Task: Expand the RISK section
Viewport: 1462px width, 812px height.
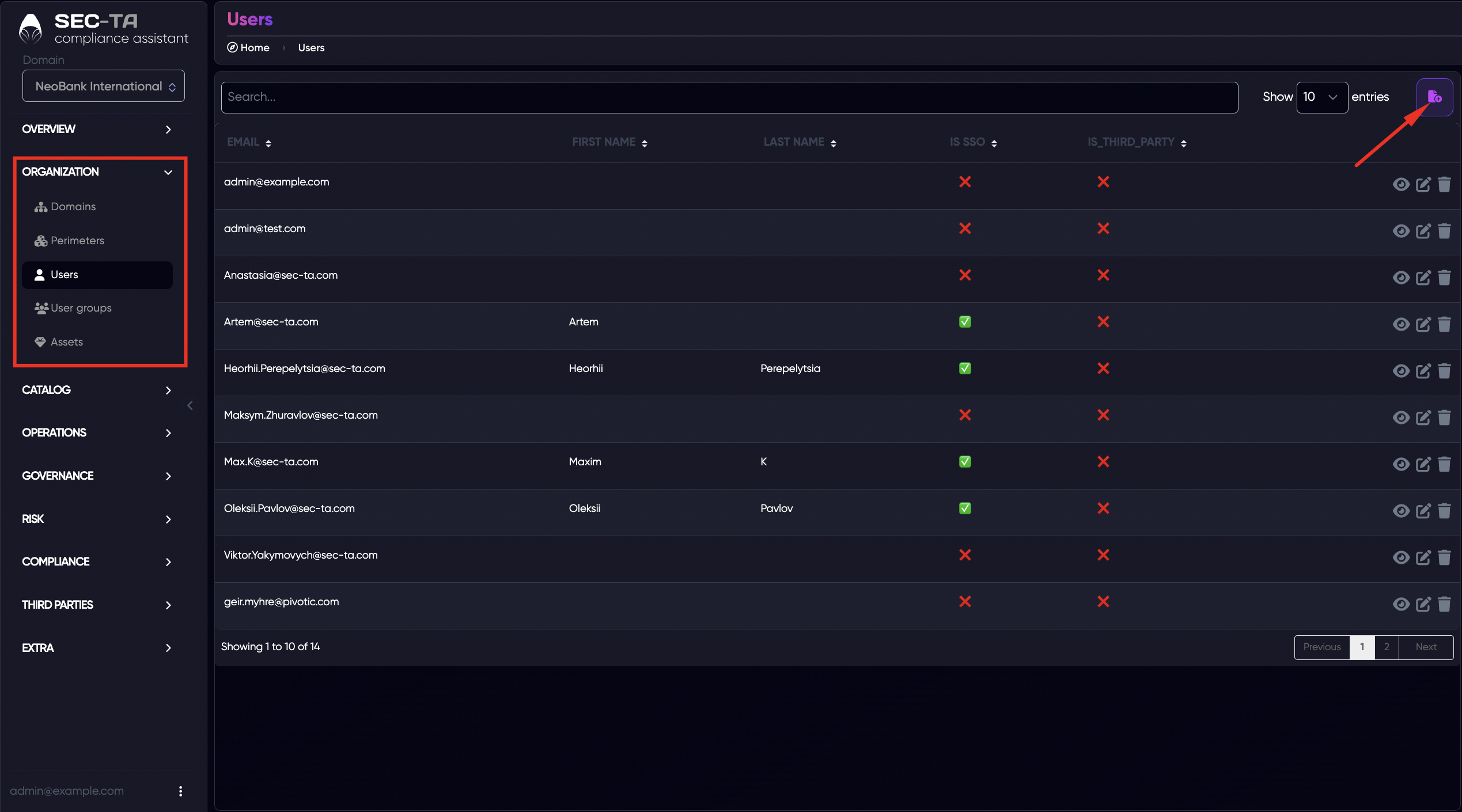Action: click(97, 519)
